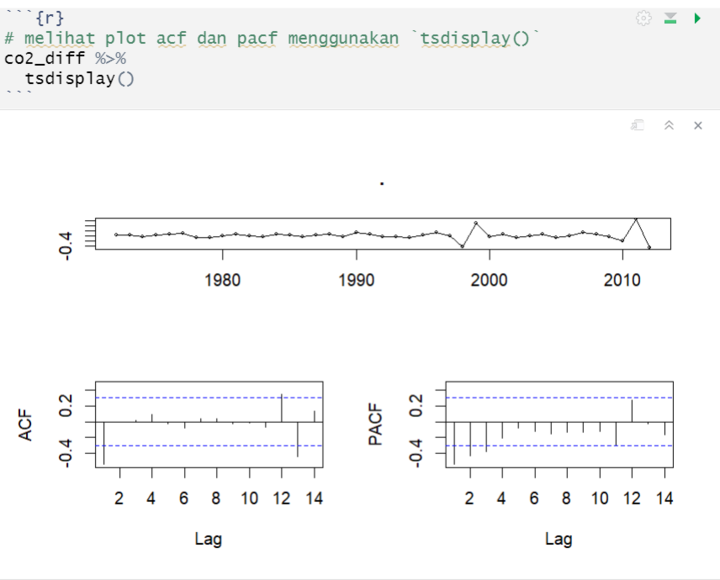
Task: Click the Lag label below ACF plot
Action: pos(208,539)
